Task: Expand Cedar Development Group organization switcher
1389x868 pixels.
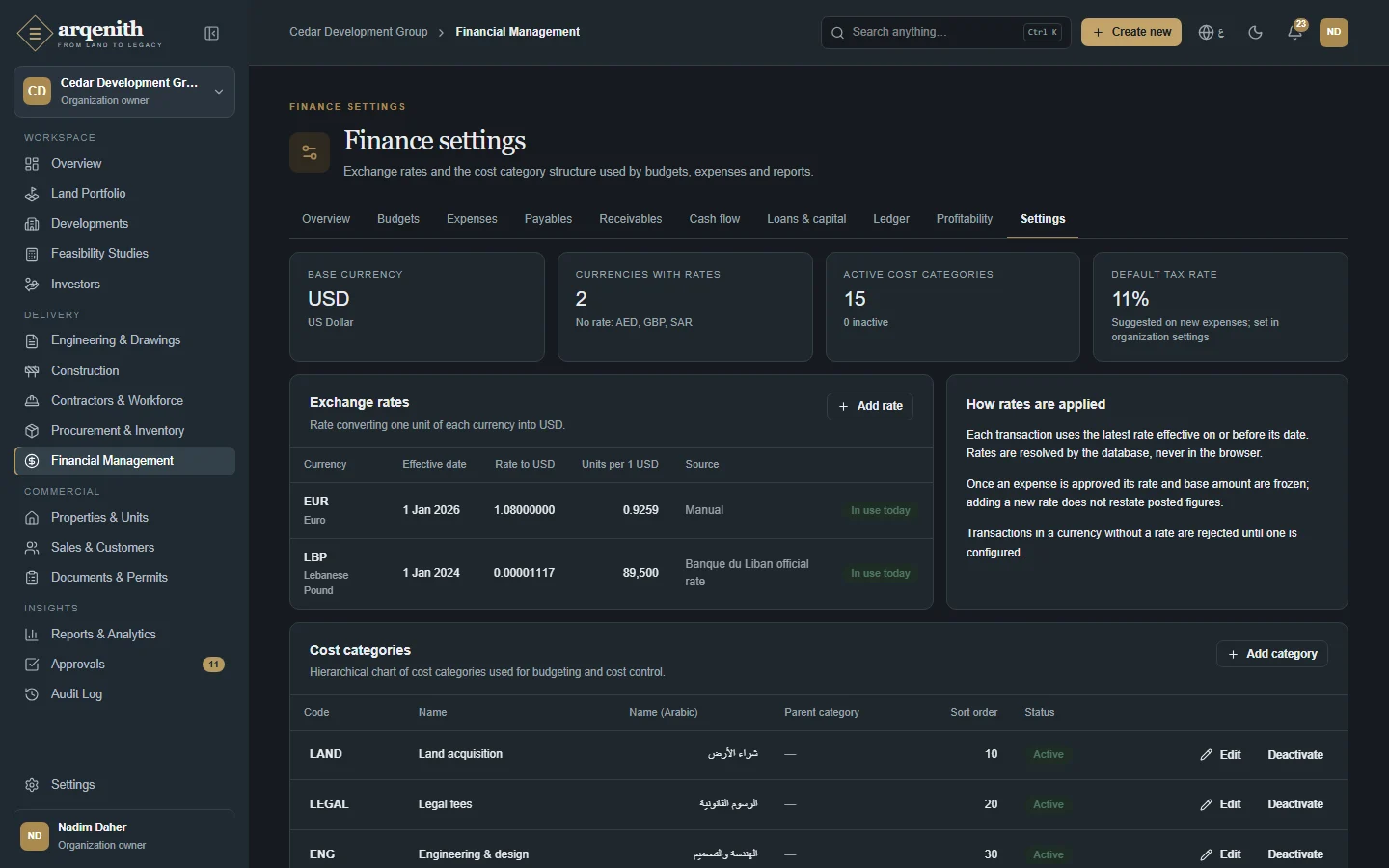Action: tap(124, 92)
